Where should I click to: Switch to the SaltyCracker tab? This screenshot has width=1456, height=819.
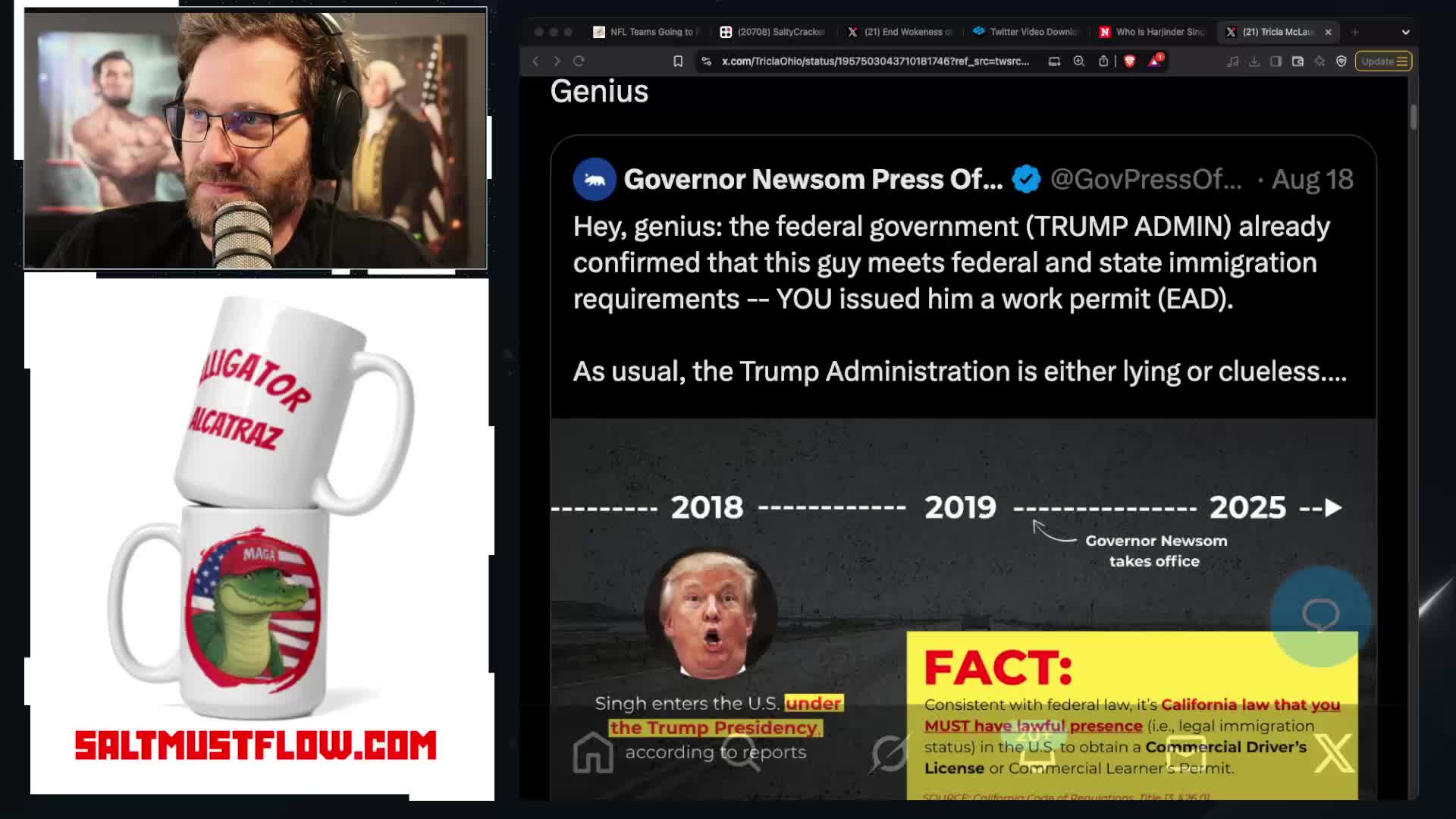point(773,32)
